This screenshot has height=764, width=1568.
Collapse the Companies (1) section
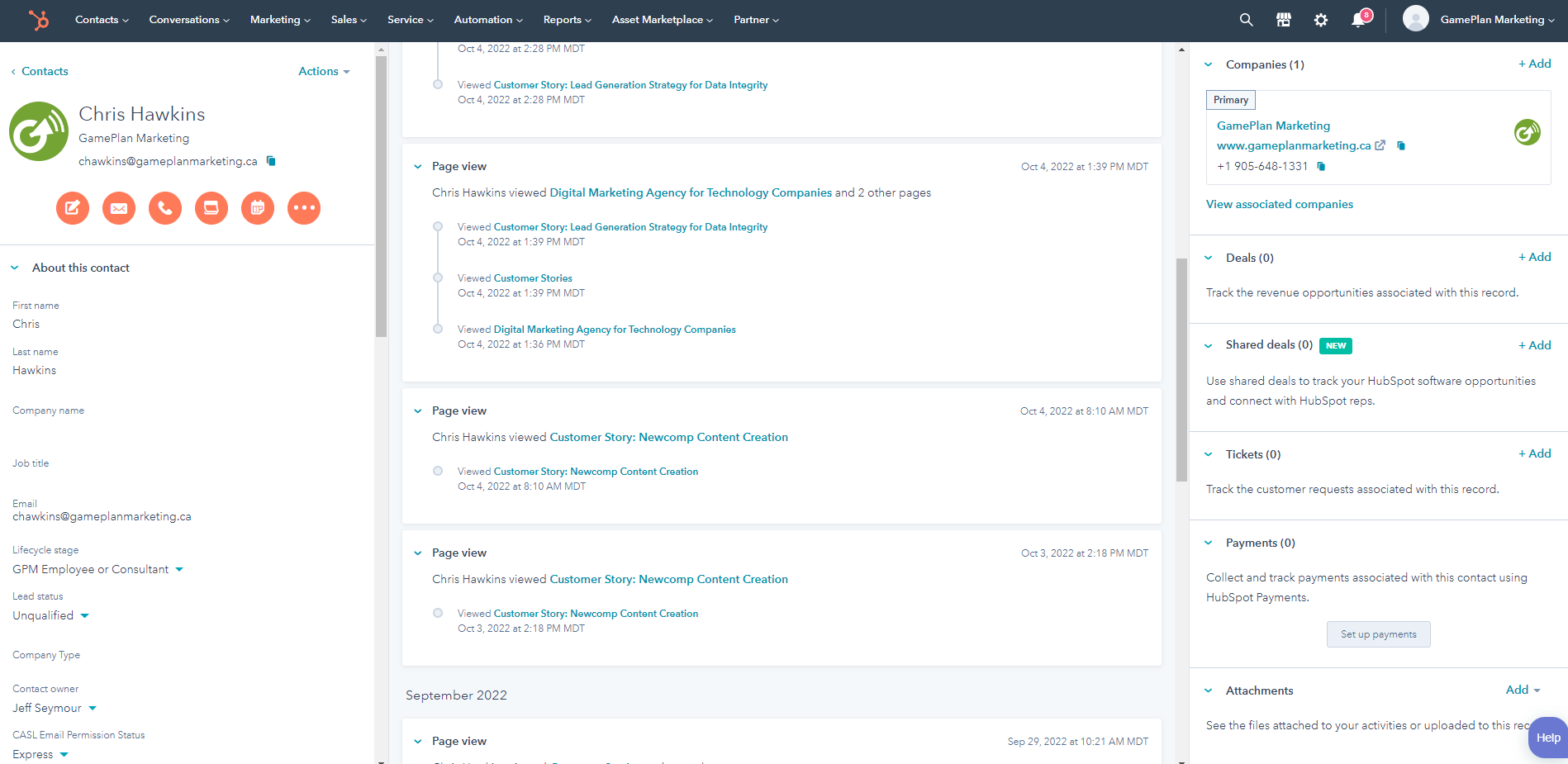[x=1209, y=64]
